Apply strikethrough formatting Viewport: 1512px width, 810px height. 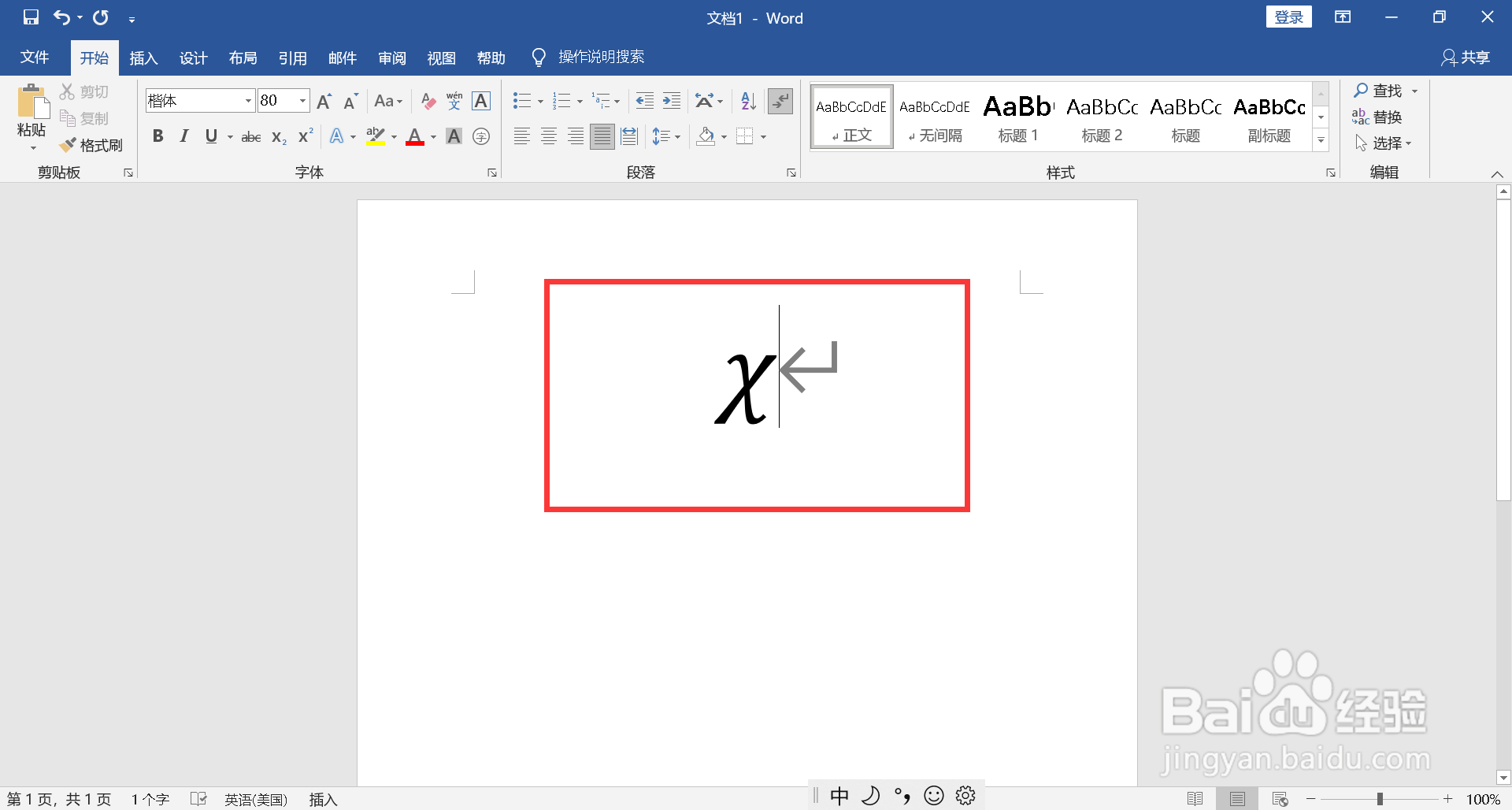[x=251, y=137]
